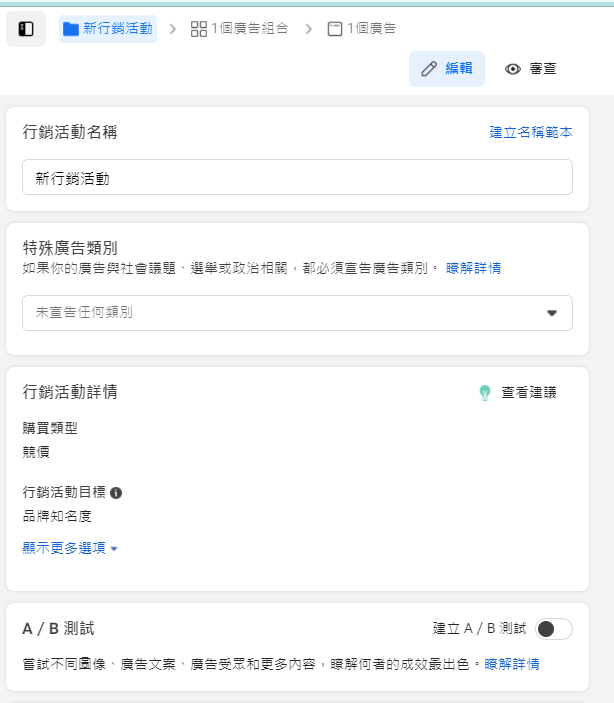Click the lightbulb suggestions icon
Image resolution: width=614 pixels, height=703 pixels.
tap(485, 393)
